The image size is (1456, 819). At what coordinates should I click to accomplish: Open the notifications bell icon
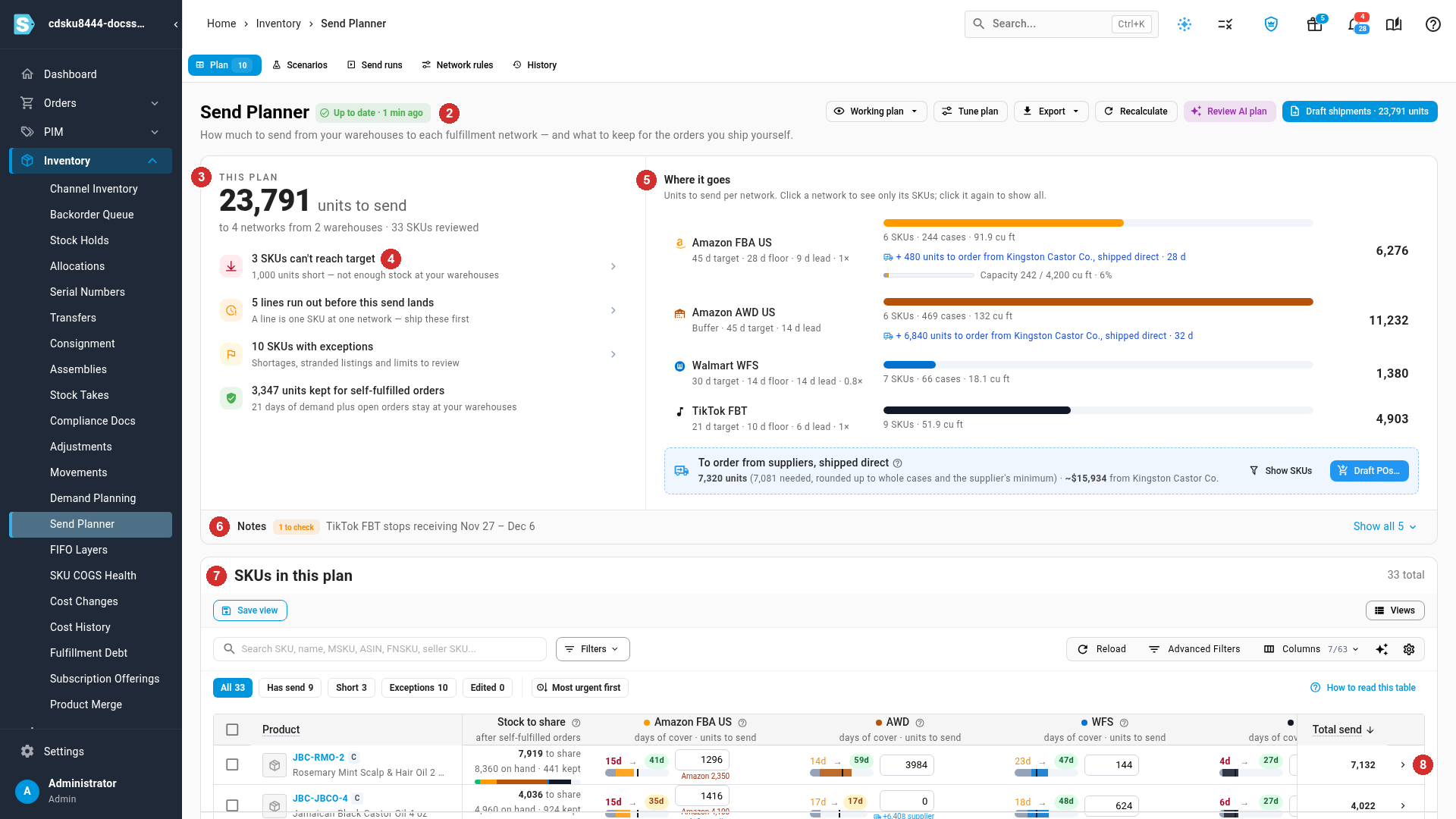(x=1356, y=24)
